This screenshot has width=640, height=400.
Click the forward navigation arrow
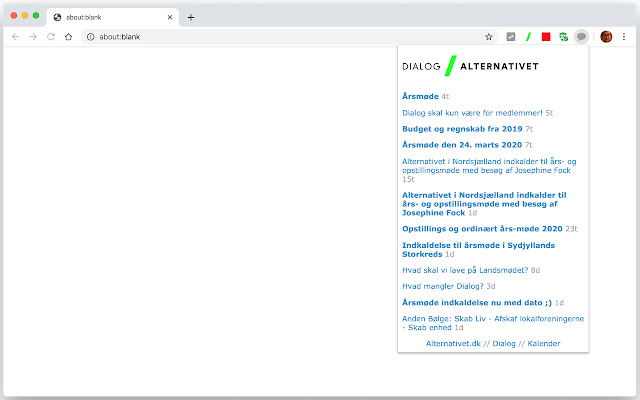[33, 37]
